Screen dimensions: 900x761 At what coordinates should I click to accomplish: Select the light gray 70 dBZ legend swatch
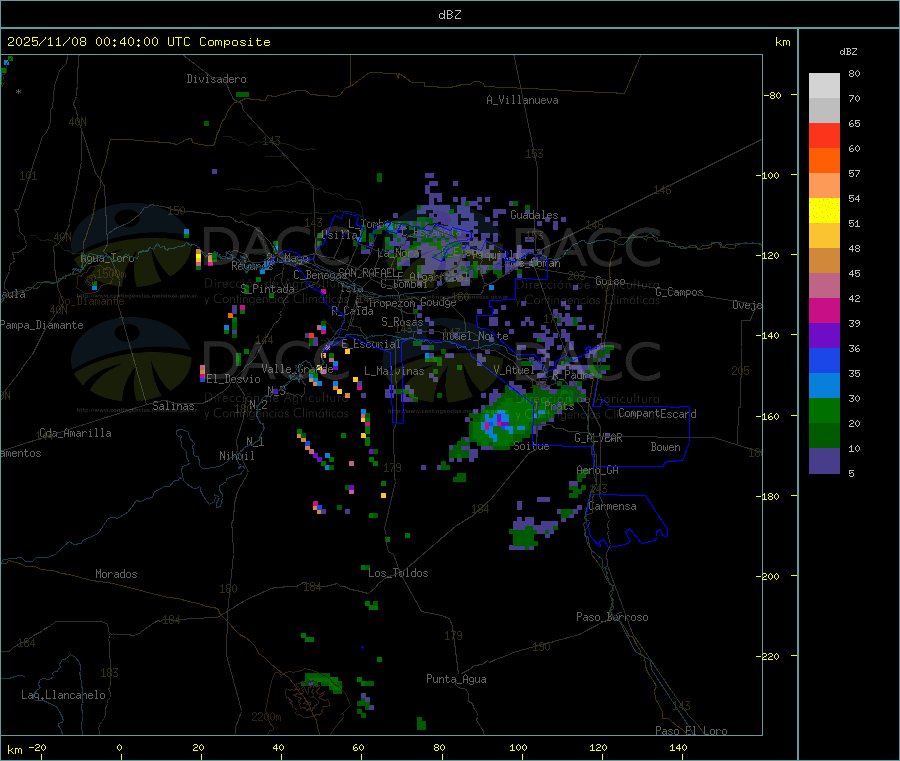[x=824, y=111]
